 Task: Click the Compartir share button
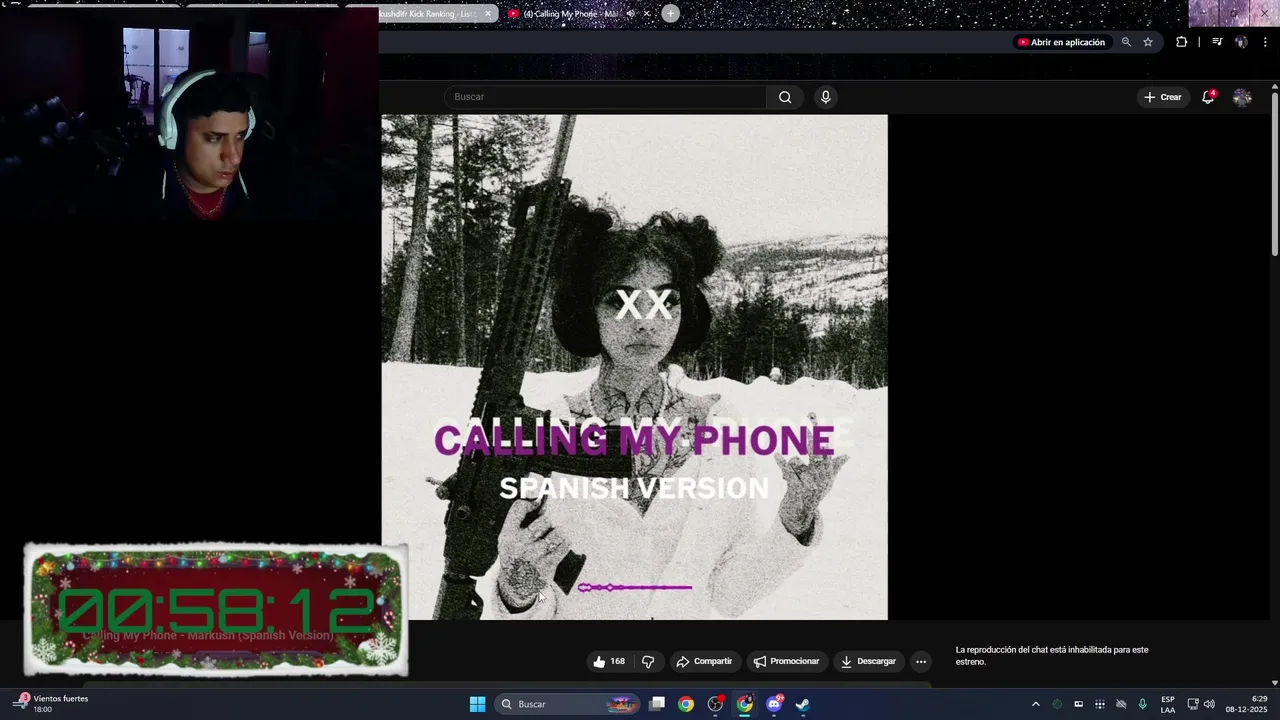(704, 661)
